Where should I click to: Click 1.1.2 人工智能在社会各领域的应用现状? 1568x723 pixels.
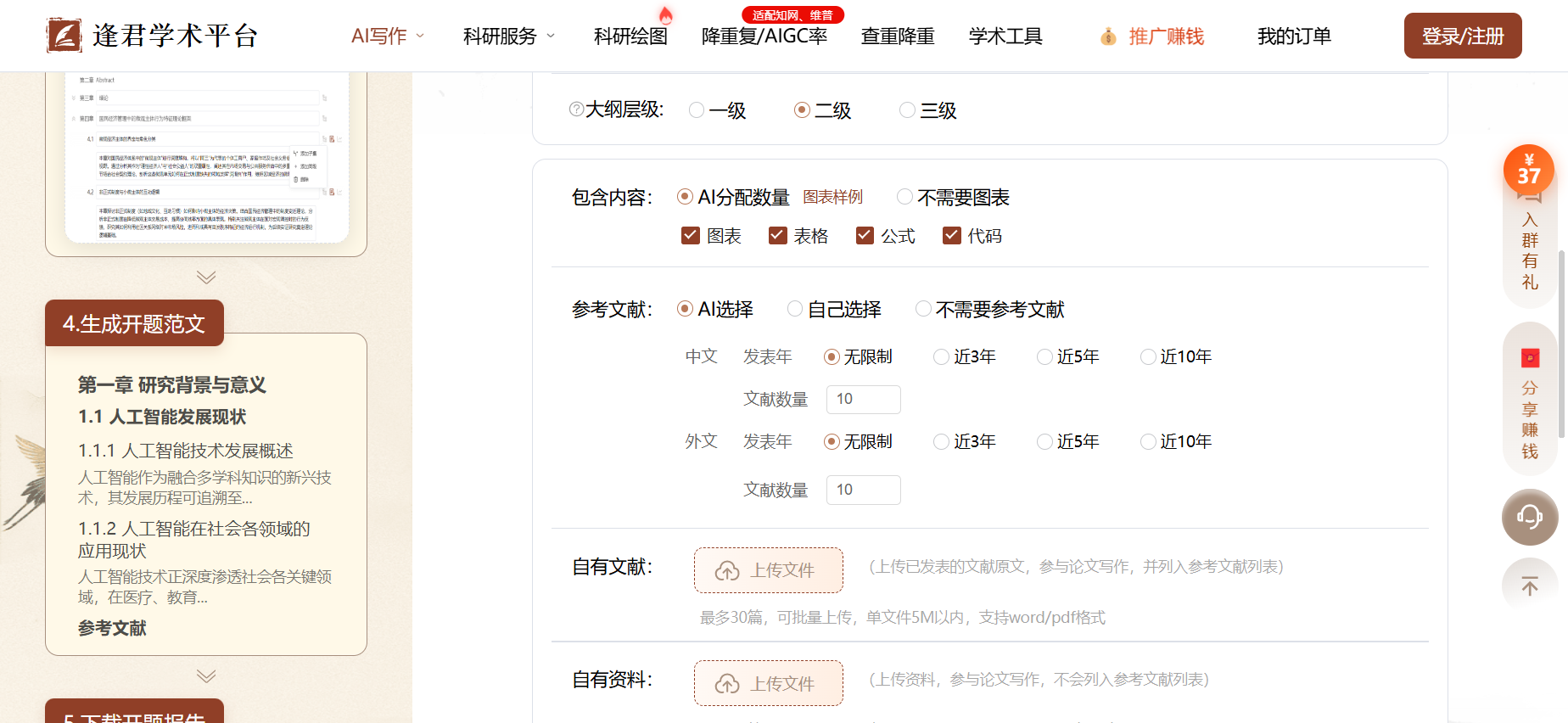194,540
